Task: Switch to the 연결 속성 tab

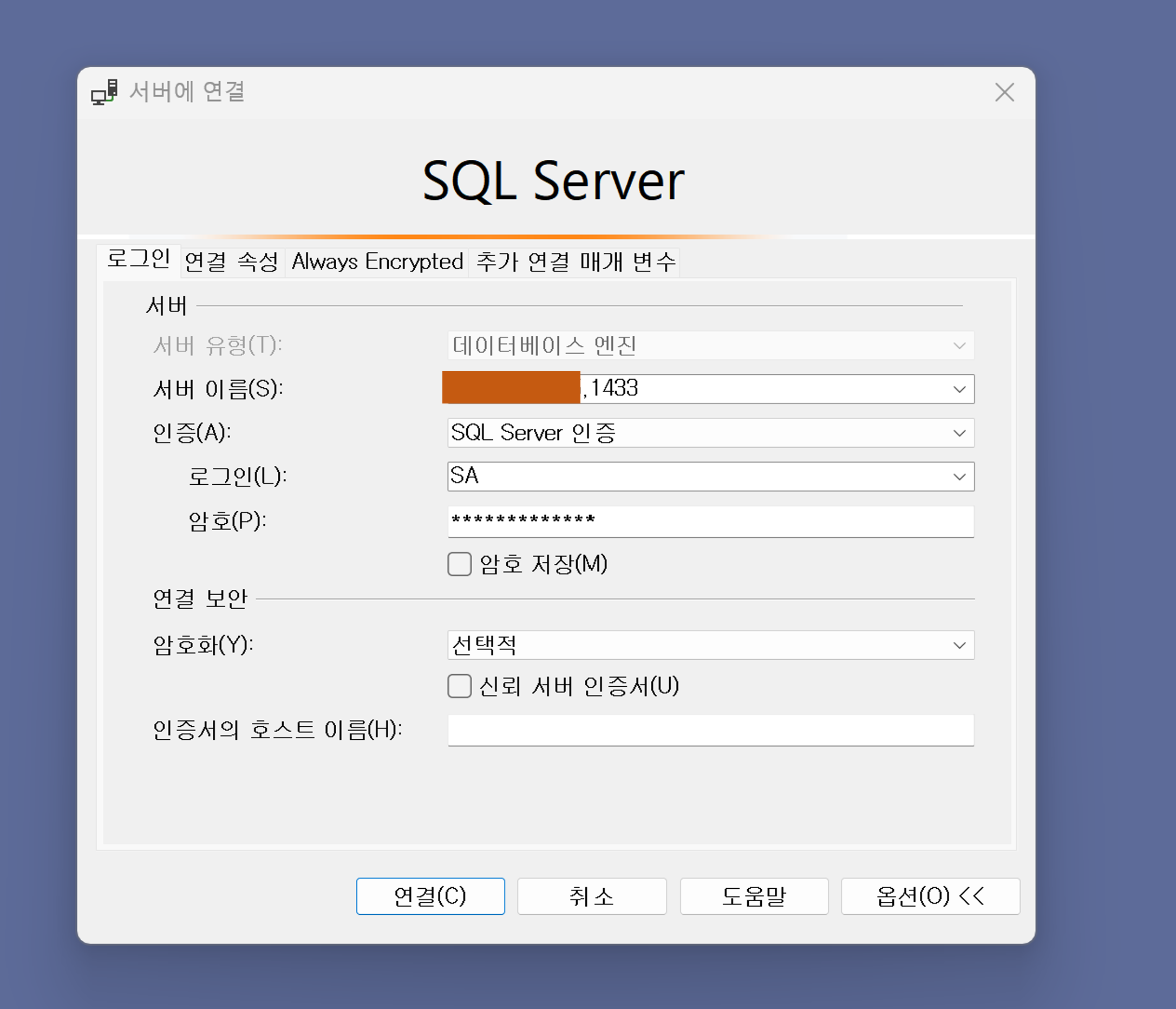Action: (232, 262)
